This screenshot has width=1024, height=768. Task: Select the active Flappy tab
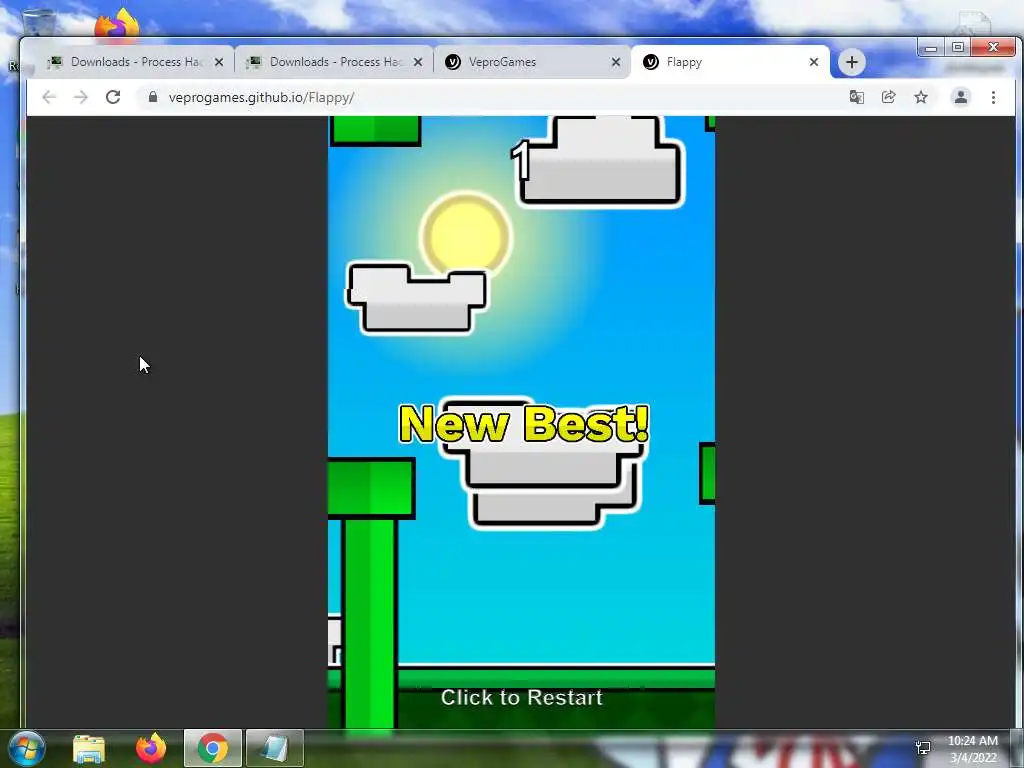pyautogui.click(x=730, y=62)
